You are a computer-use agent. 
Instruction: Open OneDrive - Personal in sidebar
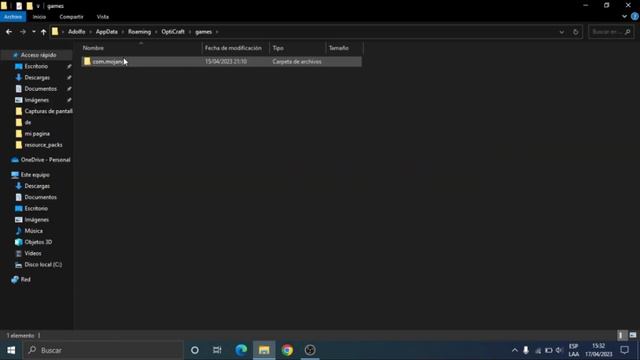45,160
